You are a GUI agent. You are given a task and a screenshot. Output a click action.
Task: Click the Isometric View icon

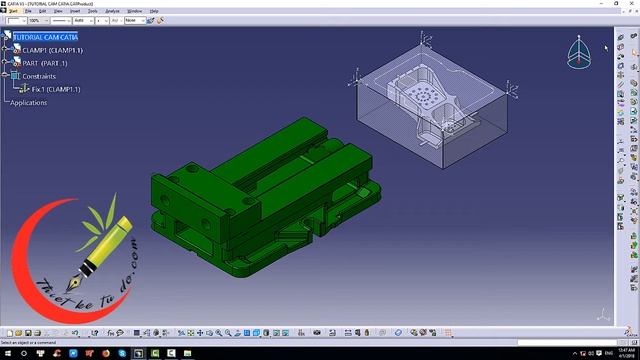pyautogui.click(x=257, y=333)
